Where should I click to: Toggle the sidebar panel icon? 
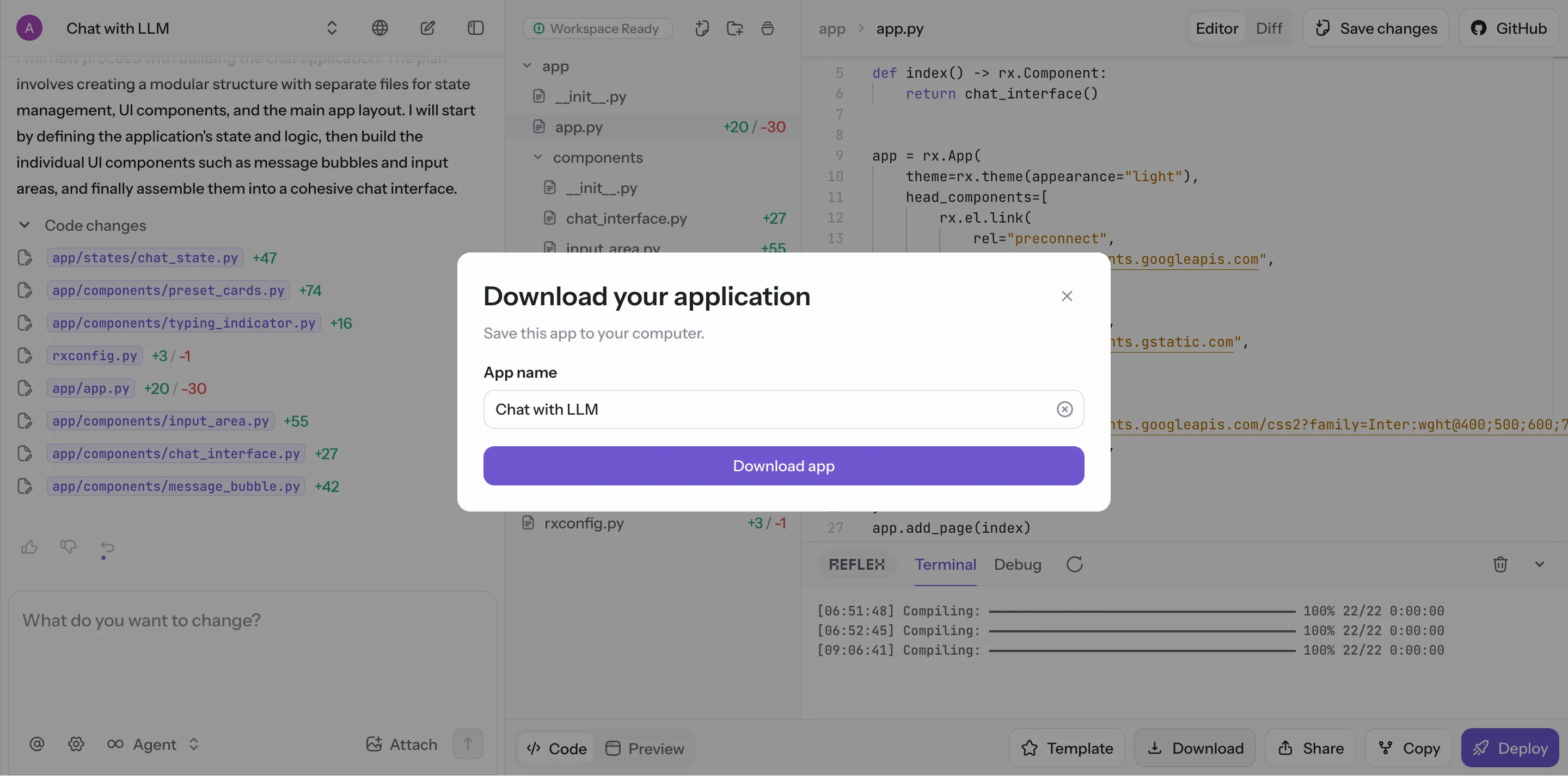click(x=475, y=28)
